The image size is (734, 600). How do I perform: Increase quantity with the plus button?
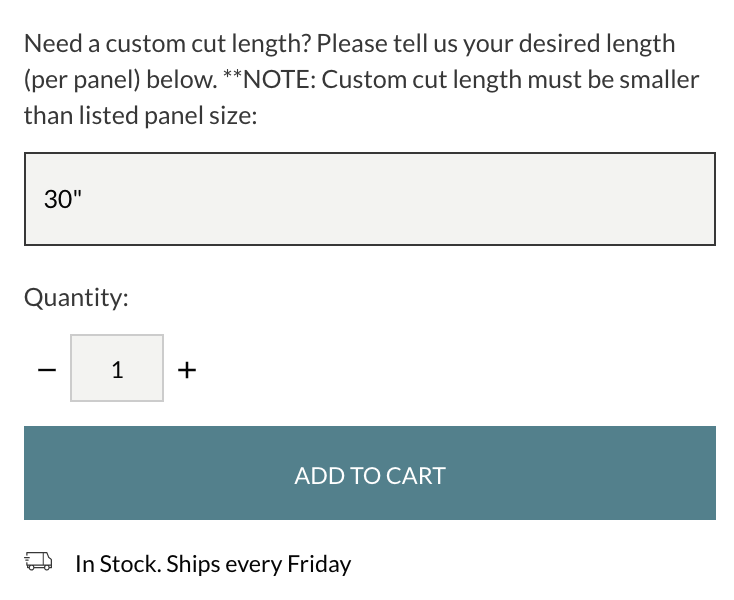pos(187,369)
